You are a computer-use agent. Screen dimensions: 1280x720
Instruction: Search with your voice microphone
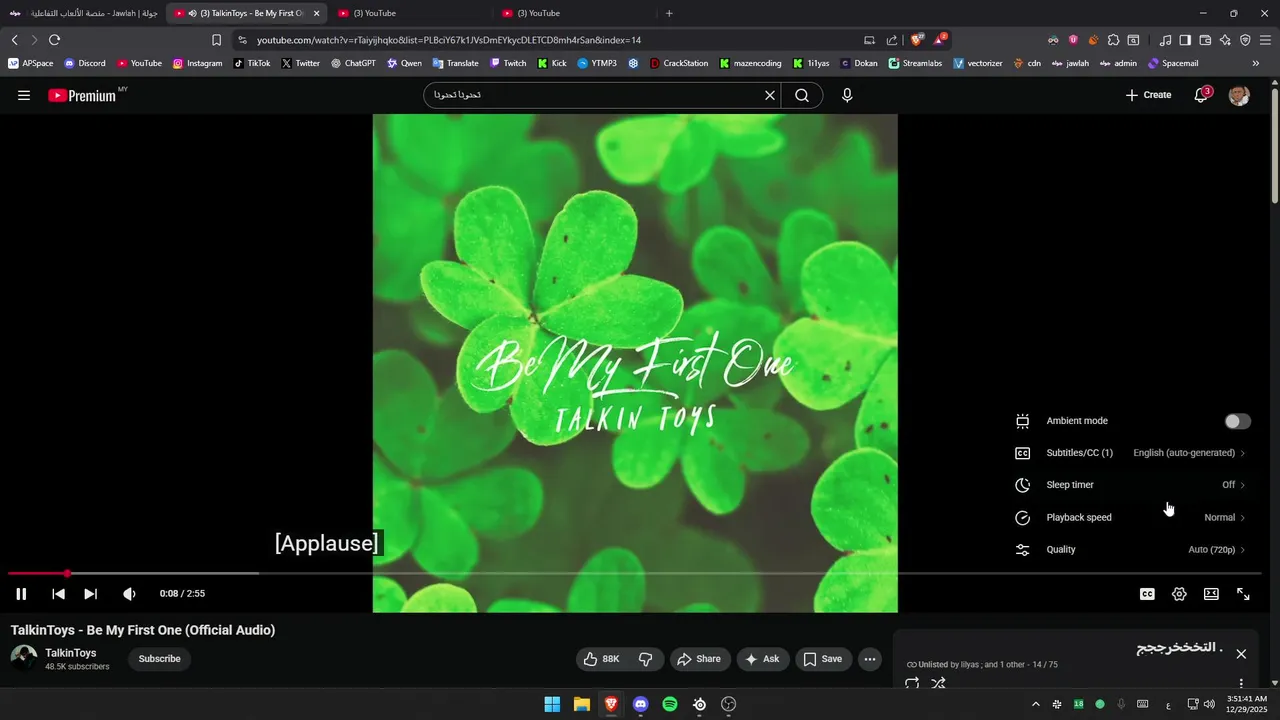tap(847, 95)
